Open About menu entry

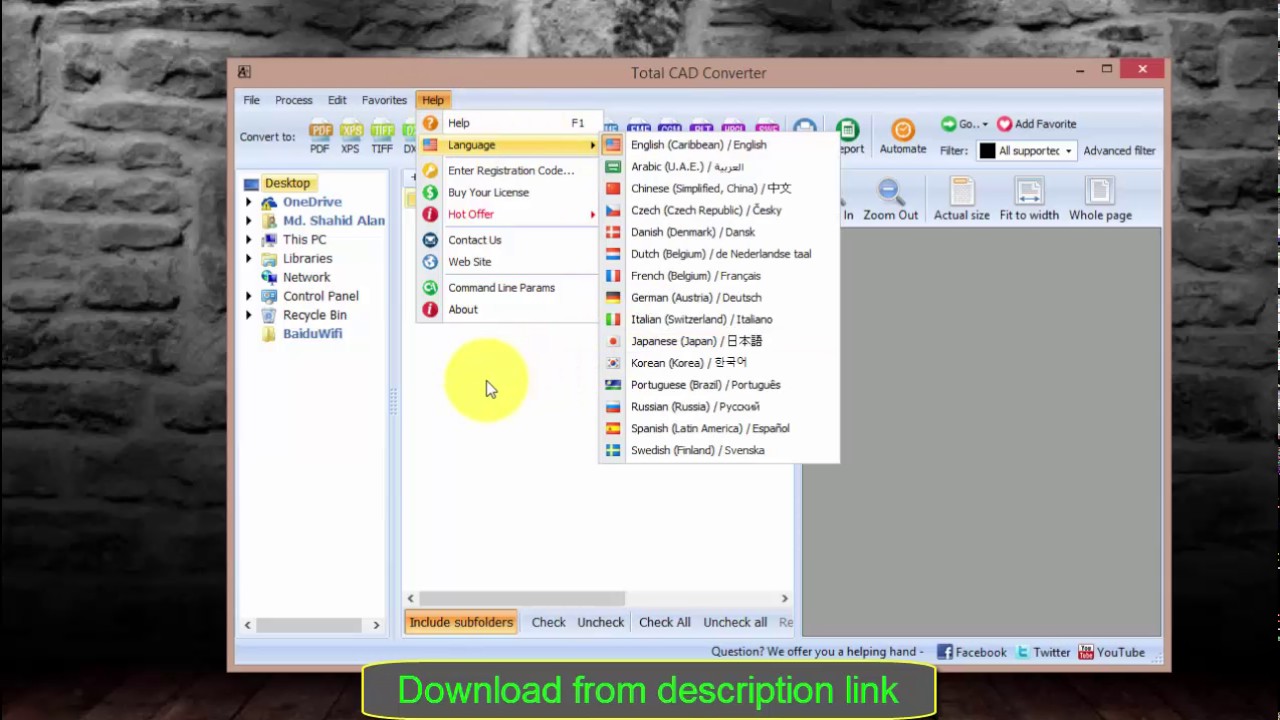(x=508, y=310)
